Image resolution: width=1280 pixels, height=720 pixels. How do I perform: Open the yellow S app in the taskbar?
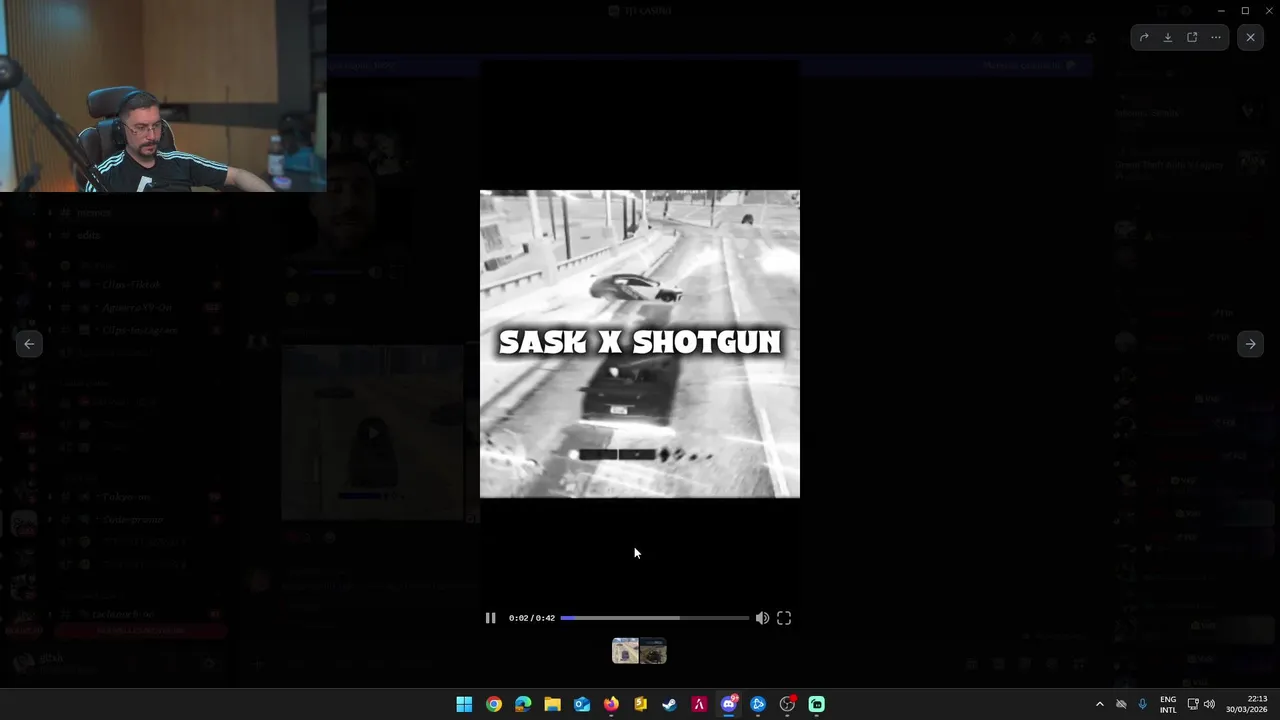click(x=640, y=704)
